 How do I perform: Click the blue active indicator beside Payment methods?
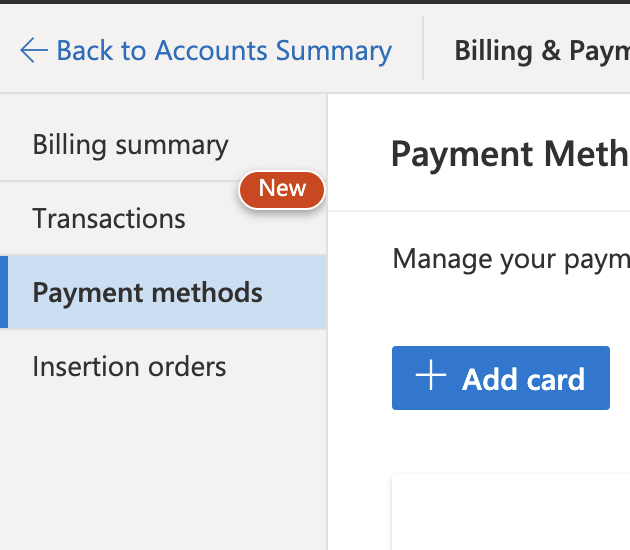pyautogui.click(x=4, y=292)
